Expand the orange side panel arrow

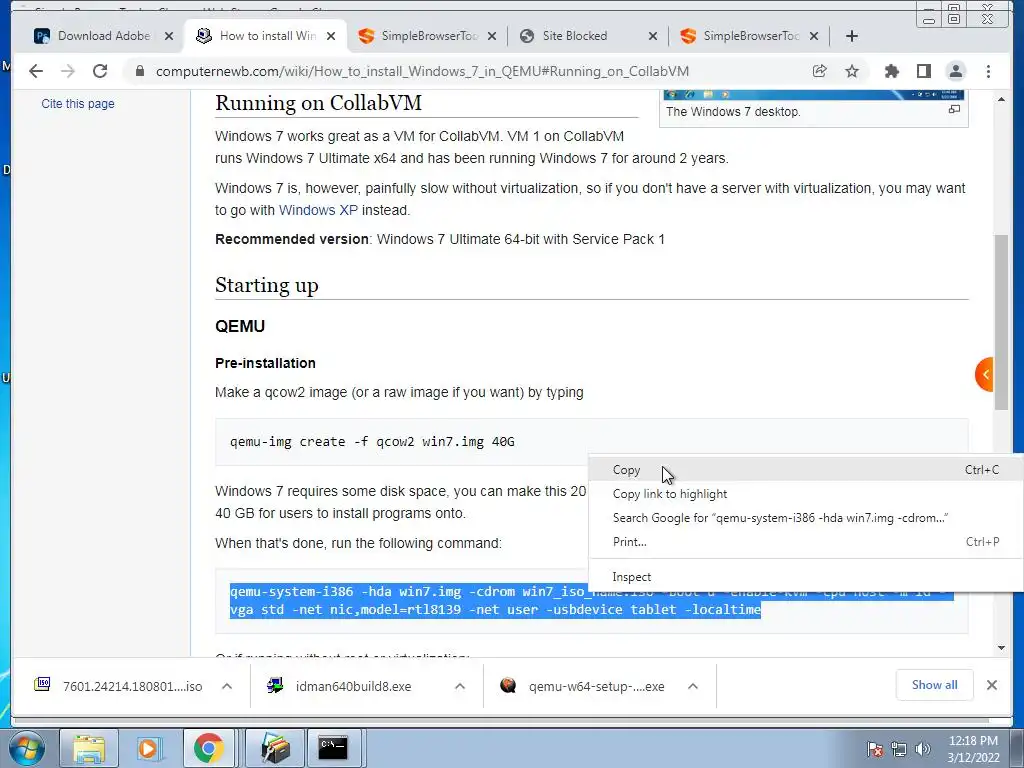984,374
